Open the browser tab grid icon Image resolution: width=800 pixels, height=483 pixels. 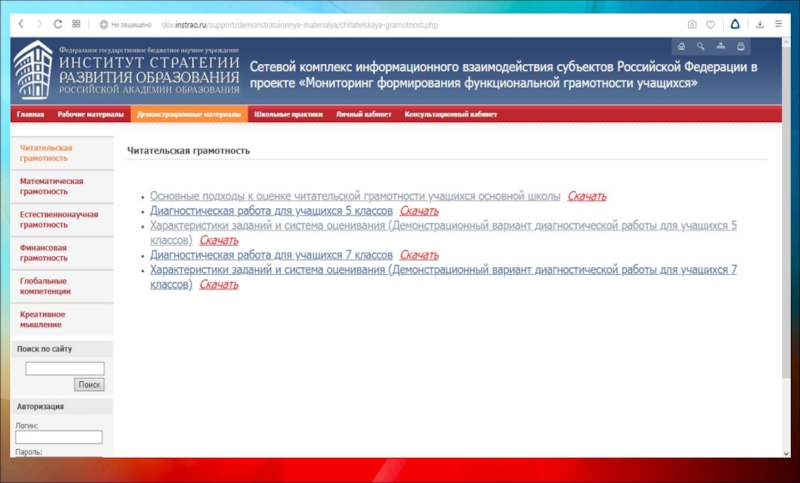(x=76, y=23)
